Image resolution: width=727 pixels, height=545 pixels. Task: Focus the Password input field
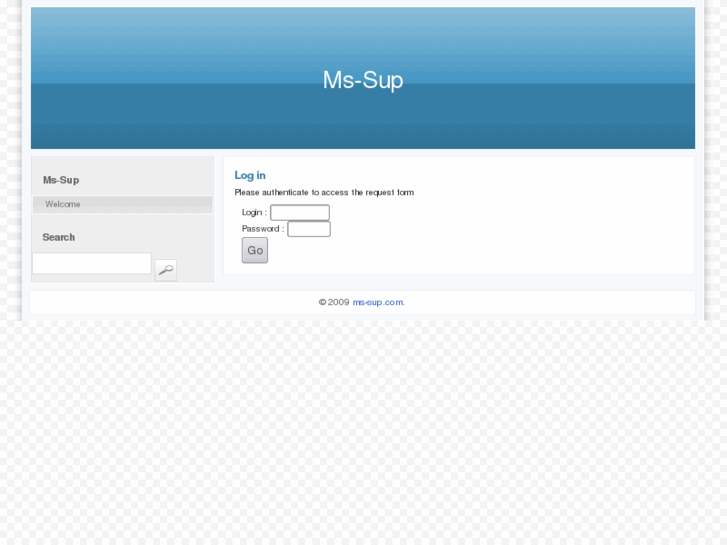(x=309, y=229)
